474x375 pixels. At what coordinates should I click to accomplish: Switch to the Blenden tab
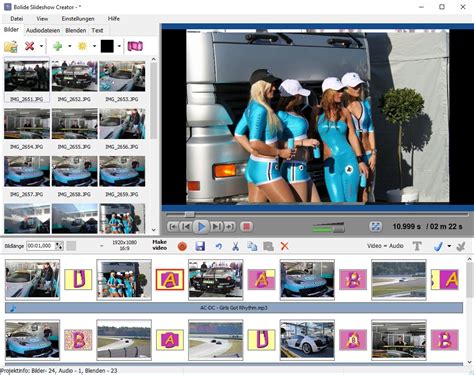pyautogui.click(x=76, y=30)
